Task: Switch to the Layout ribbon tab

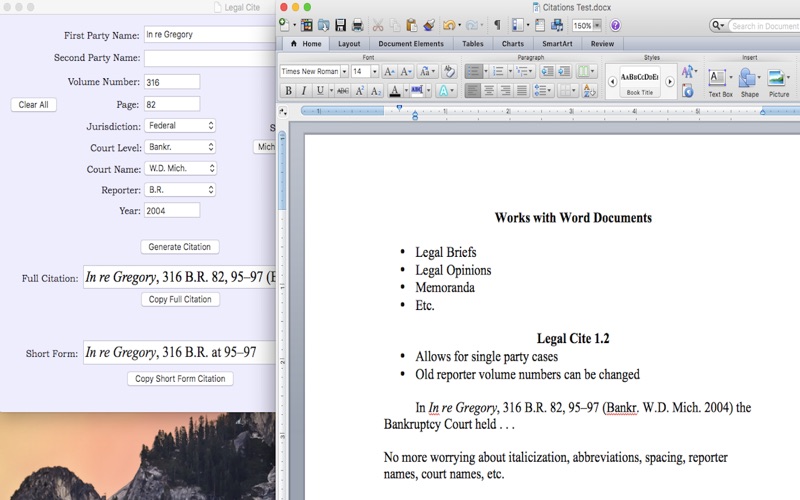Action: click(x=349, y=44)
